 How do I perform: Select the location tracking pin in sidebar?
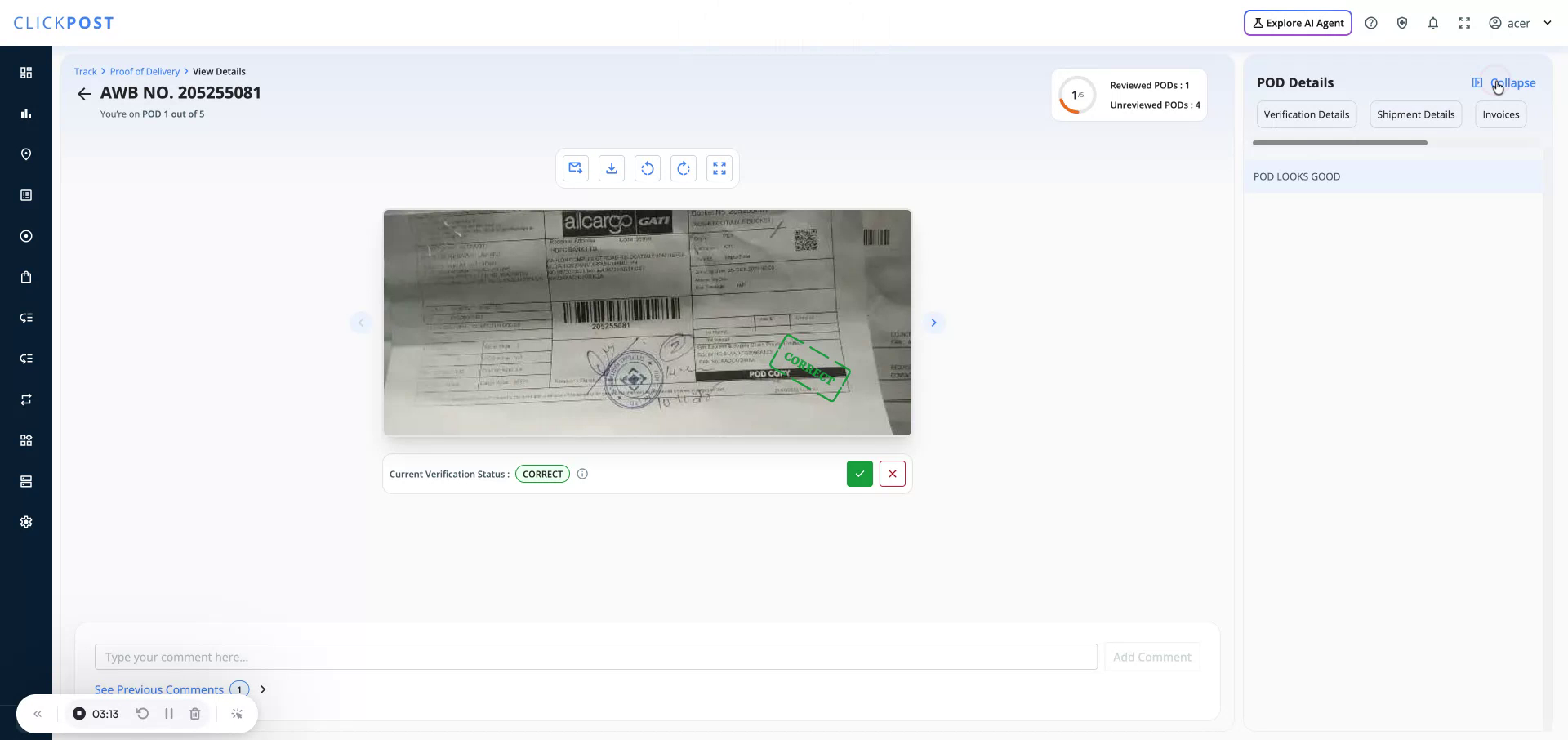coord(25,154)
